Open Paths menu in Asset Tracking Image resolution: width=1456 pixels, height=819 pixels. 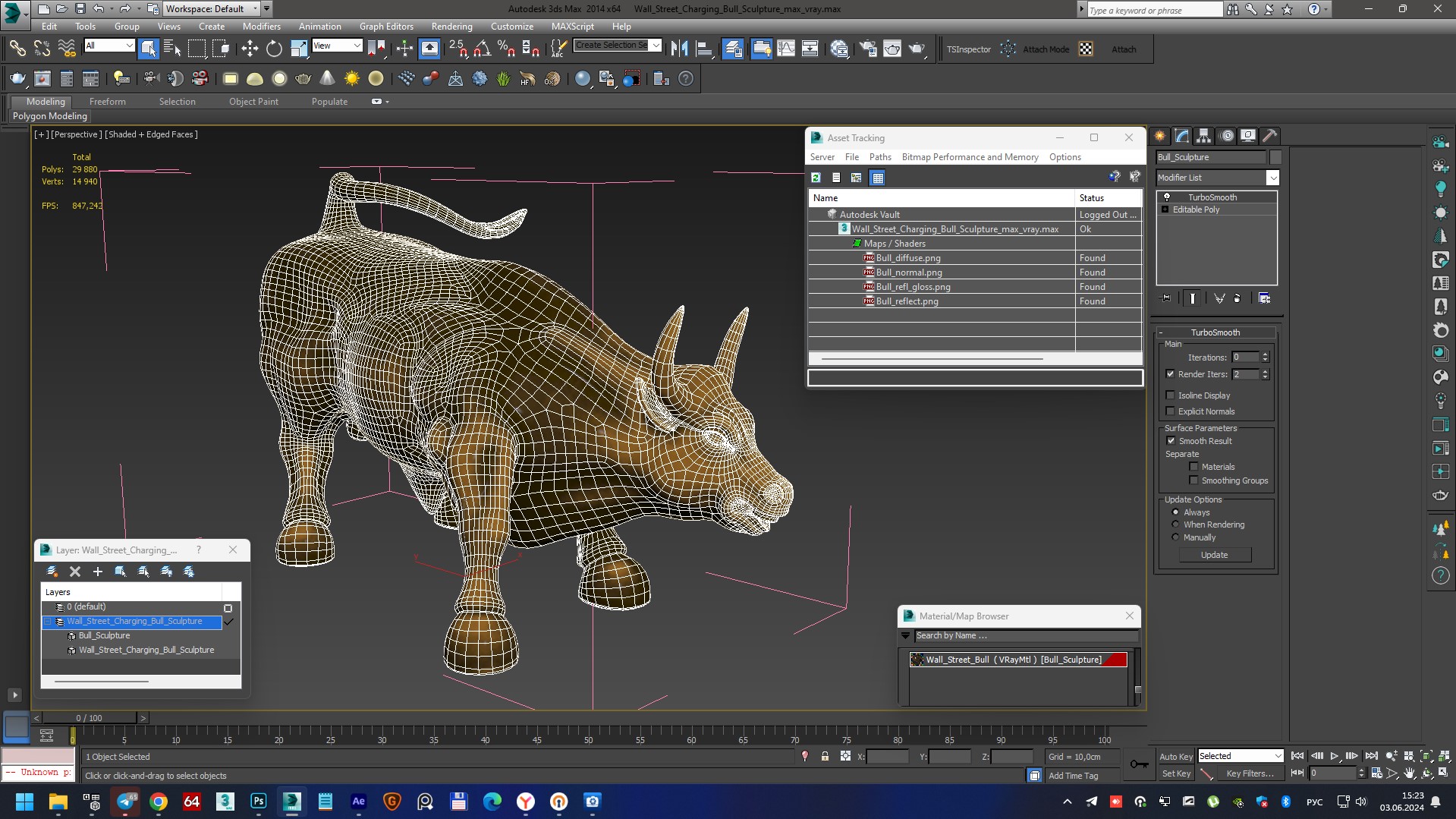tap(880, 157)
